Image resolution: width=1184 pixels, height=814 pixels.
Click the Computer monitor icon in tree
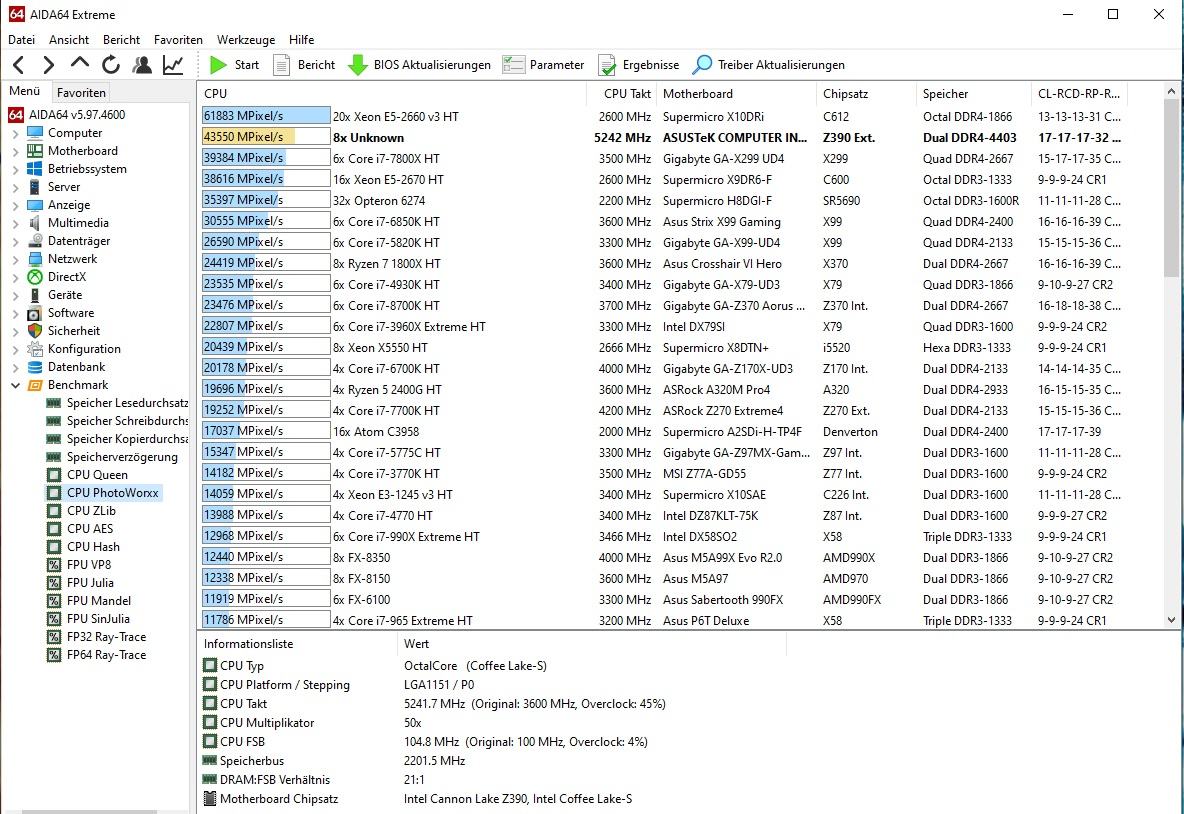pos(35,133)
